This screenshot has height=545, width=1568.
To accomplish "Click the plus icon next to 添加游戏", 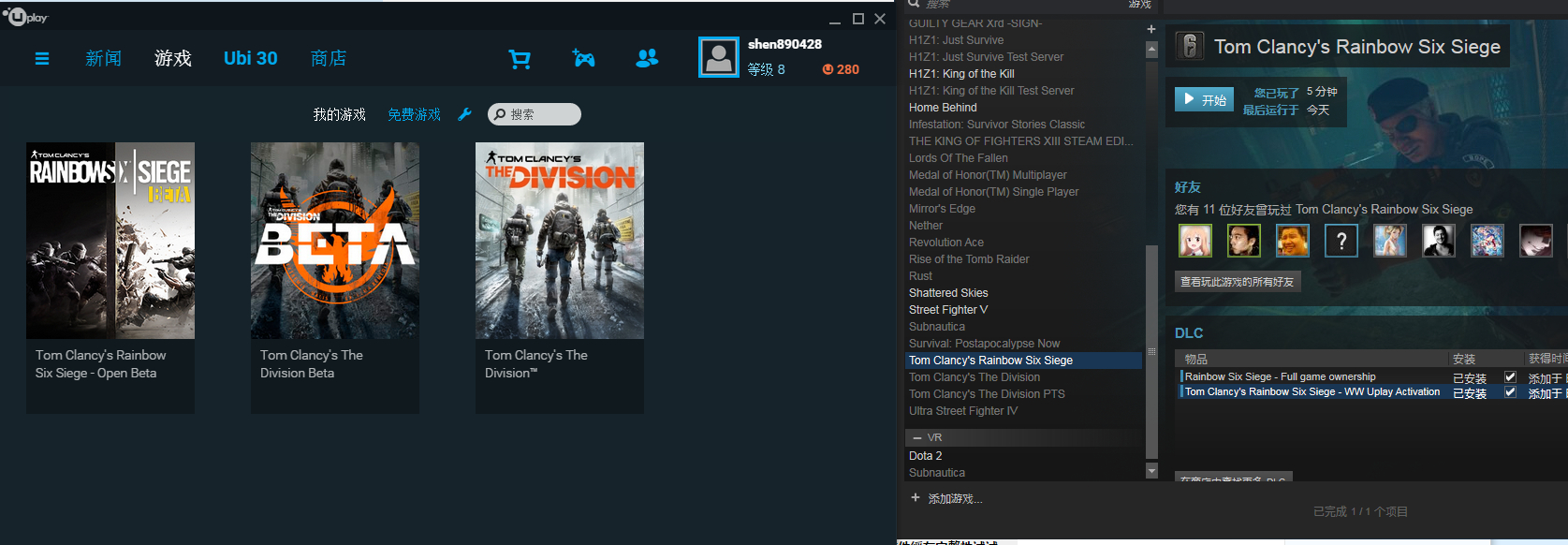I will point(916,497).
